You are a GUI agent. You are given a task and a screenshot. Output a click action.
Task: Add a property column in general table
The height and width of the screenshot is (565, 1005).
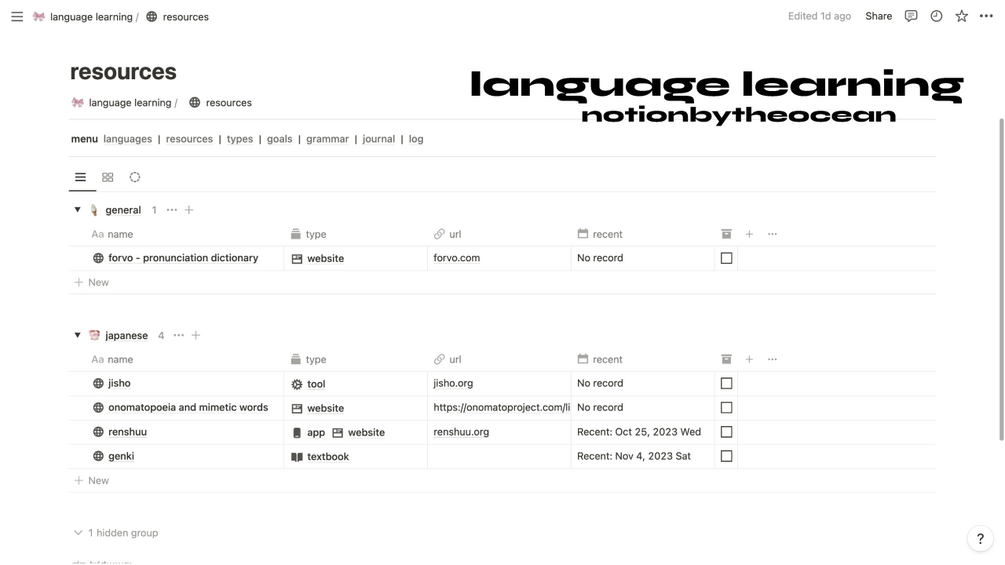pos(749,234)
